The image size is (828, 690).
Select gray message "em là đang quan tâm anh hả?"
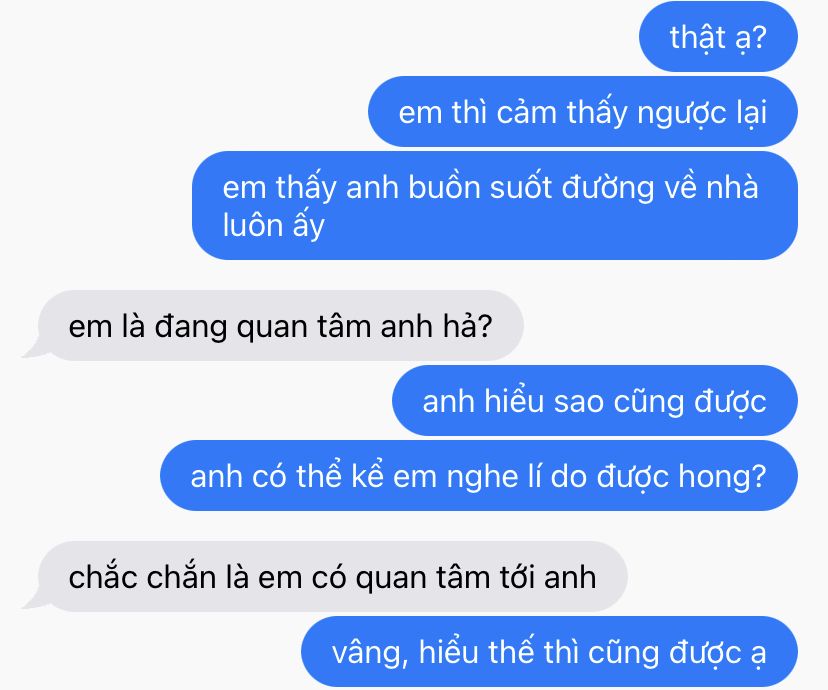pos(280,325)
